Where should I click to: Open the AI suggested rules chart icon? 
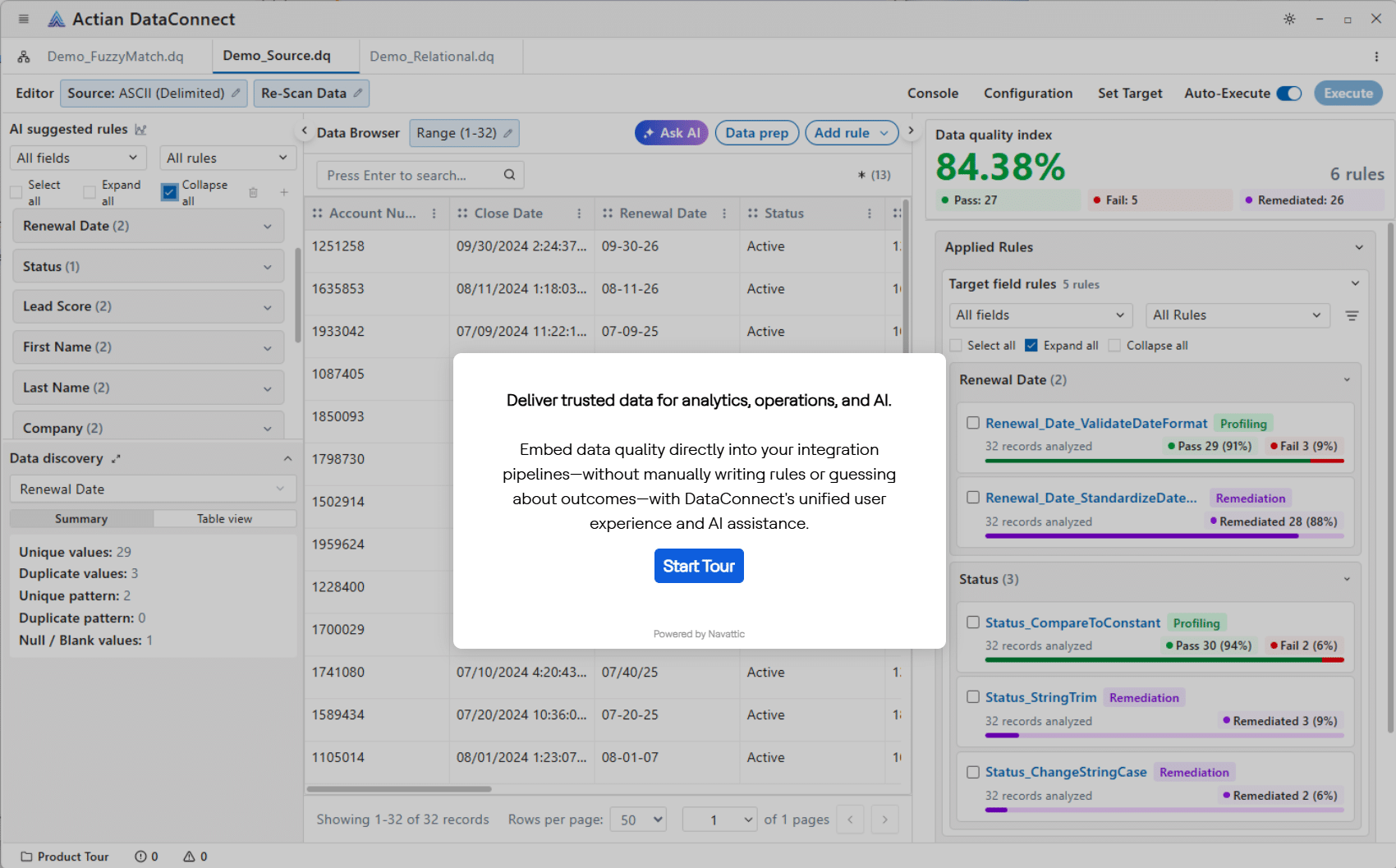[x=140, y=130]
